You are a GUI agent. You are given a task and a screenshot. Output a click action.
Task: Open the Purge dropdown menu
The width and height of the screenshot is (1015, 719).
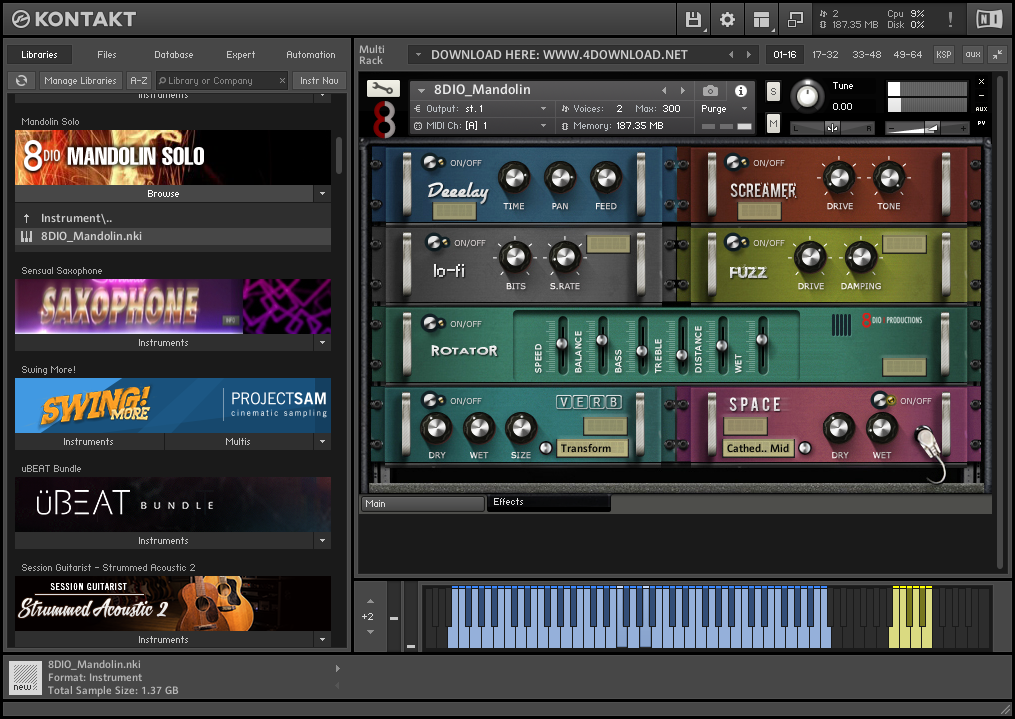coord(724,109)
